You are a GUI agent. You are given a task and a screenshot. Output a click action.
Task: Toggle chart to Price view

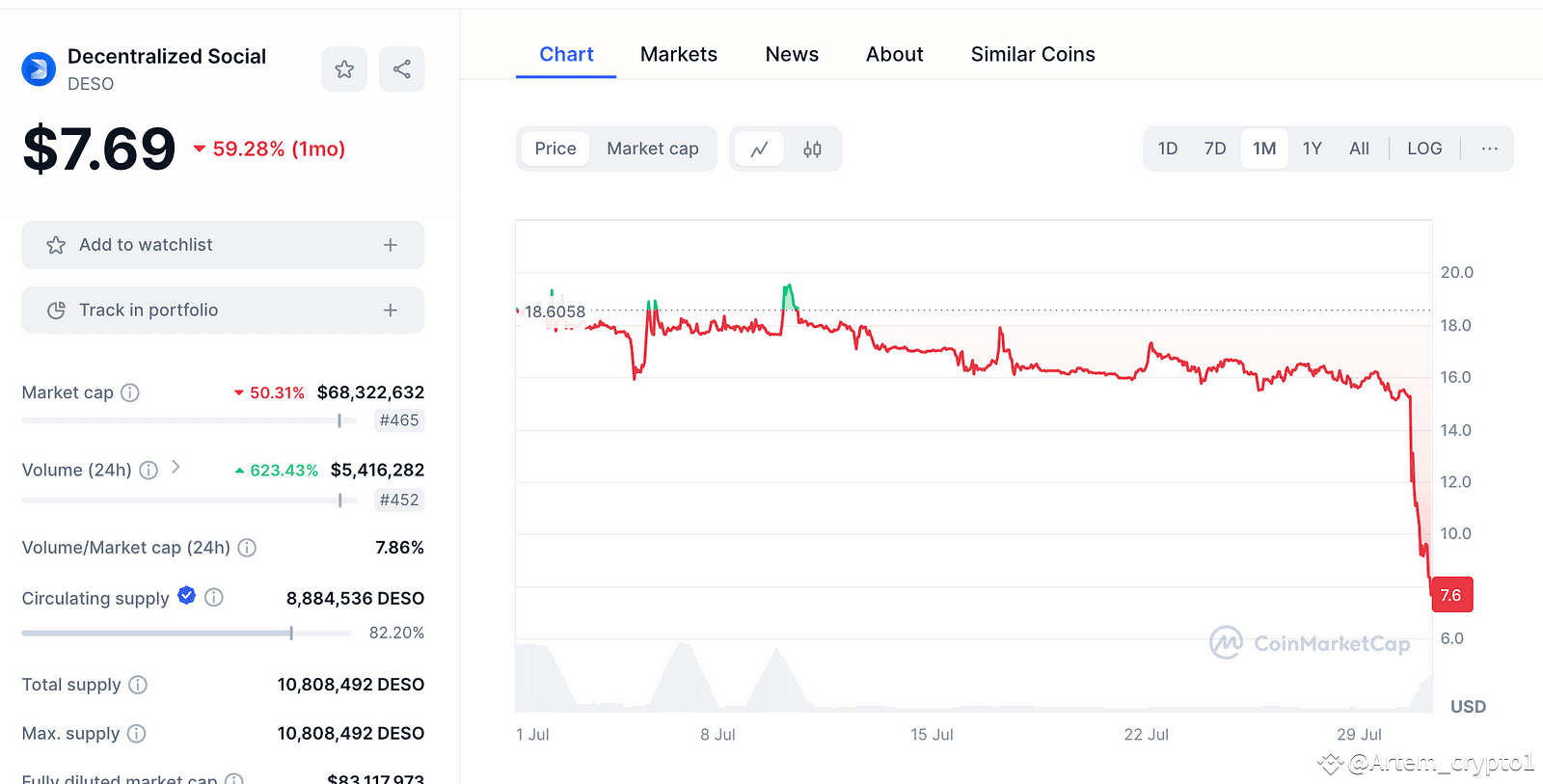pos(555,149)
